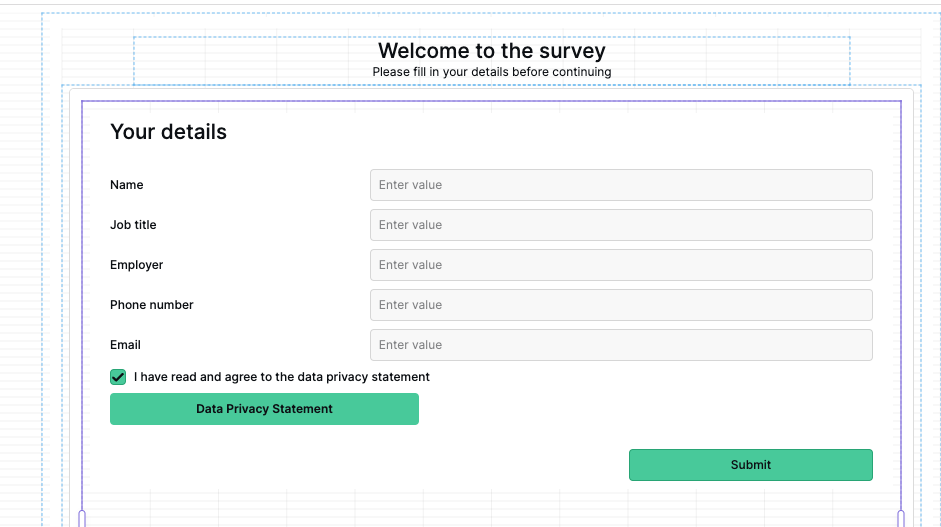The image size is (941, 527).
Task: Select the Employer input field
Action: pos(621,265)
